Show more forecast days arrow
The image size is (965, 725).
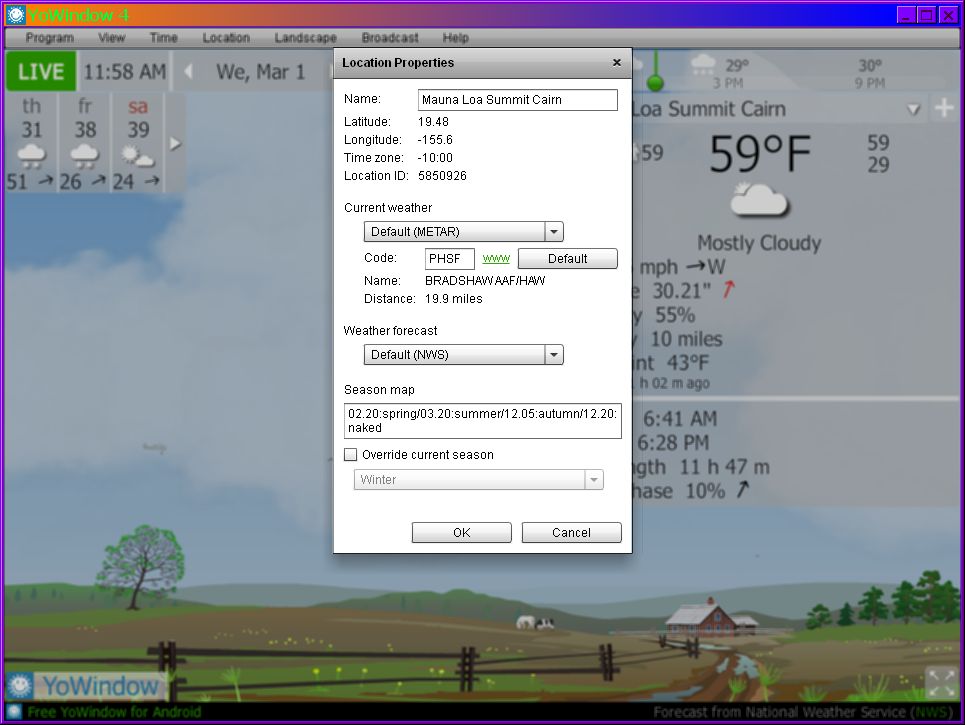tap(175, 144)
